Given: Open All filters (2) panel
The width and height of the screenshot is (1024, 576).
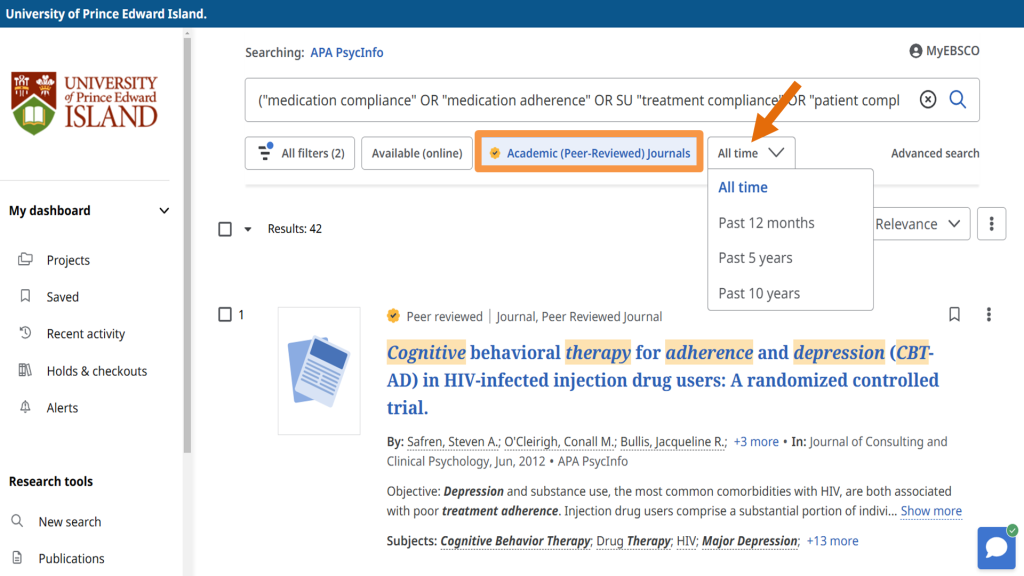Looking at the screenshot, I should pyautogui.click(x=300, y=153).
